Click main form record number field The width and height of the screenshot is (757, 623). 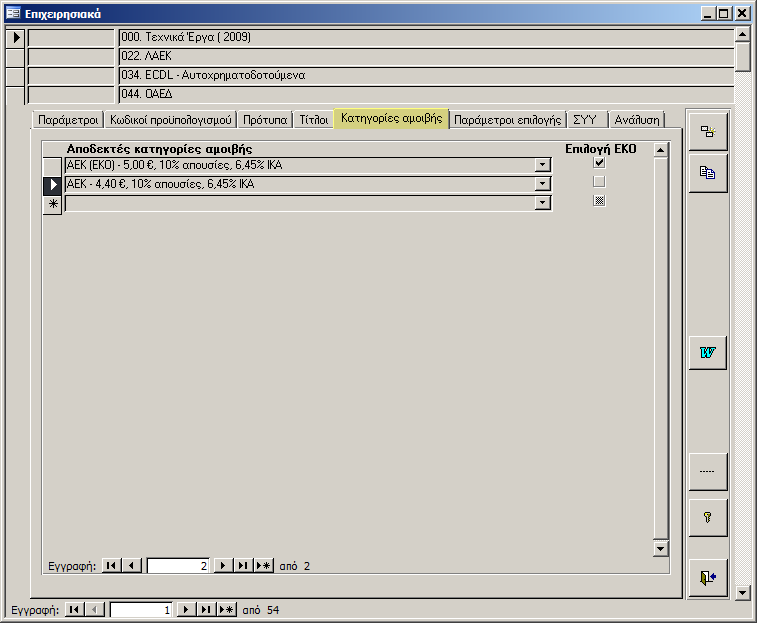[140, 609]
